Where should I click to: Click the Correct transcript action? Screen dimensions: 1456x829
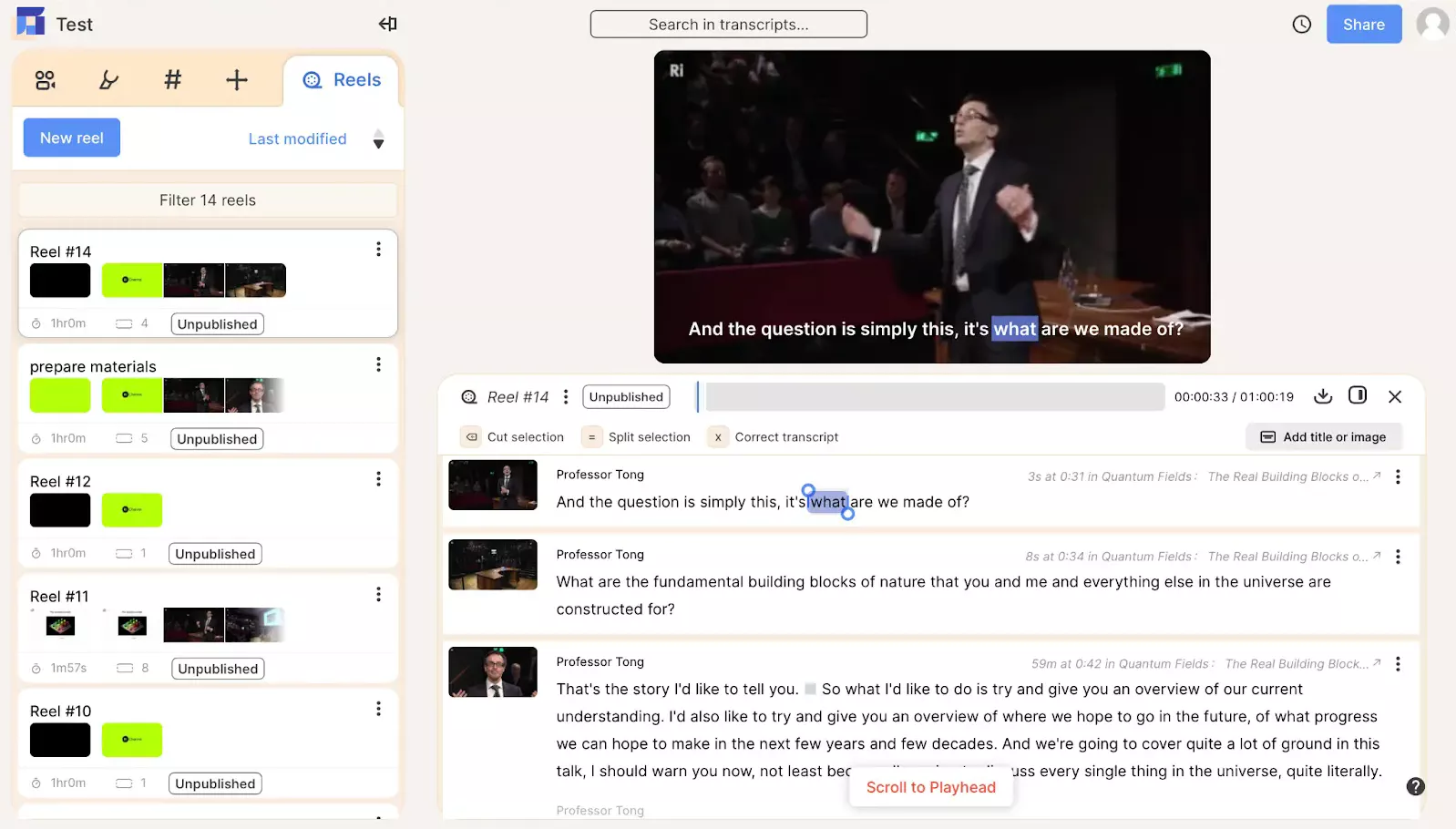(x=774, y=437)
